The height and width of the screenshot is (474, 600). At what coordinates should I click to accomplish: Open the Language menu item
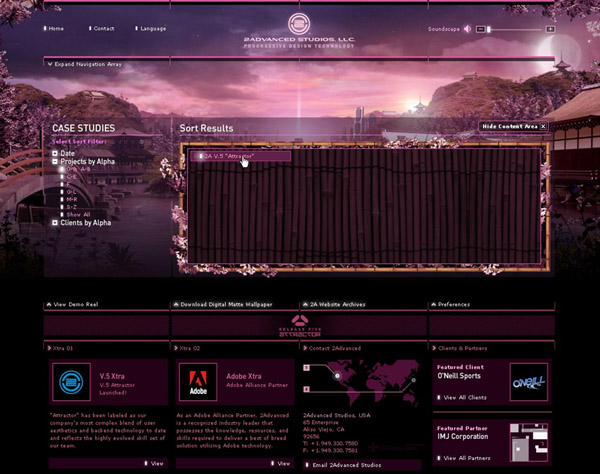click(151, 28)
